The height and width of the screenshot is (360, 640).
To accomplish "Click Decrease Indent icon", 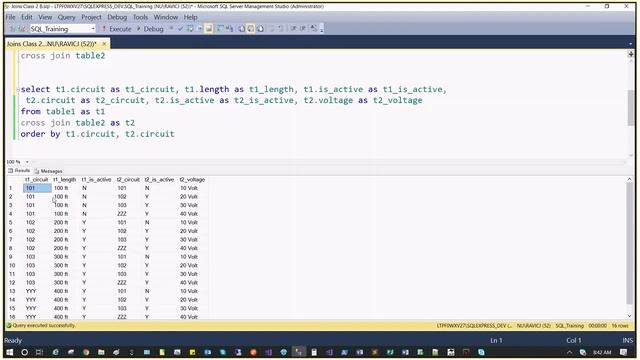I will pyautogui.click(x=293, y=29).
